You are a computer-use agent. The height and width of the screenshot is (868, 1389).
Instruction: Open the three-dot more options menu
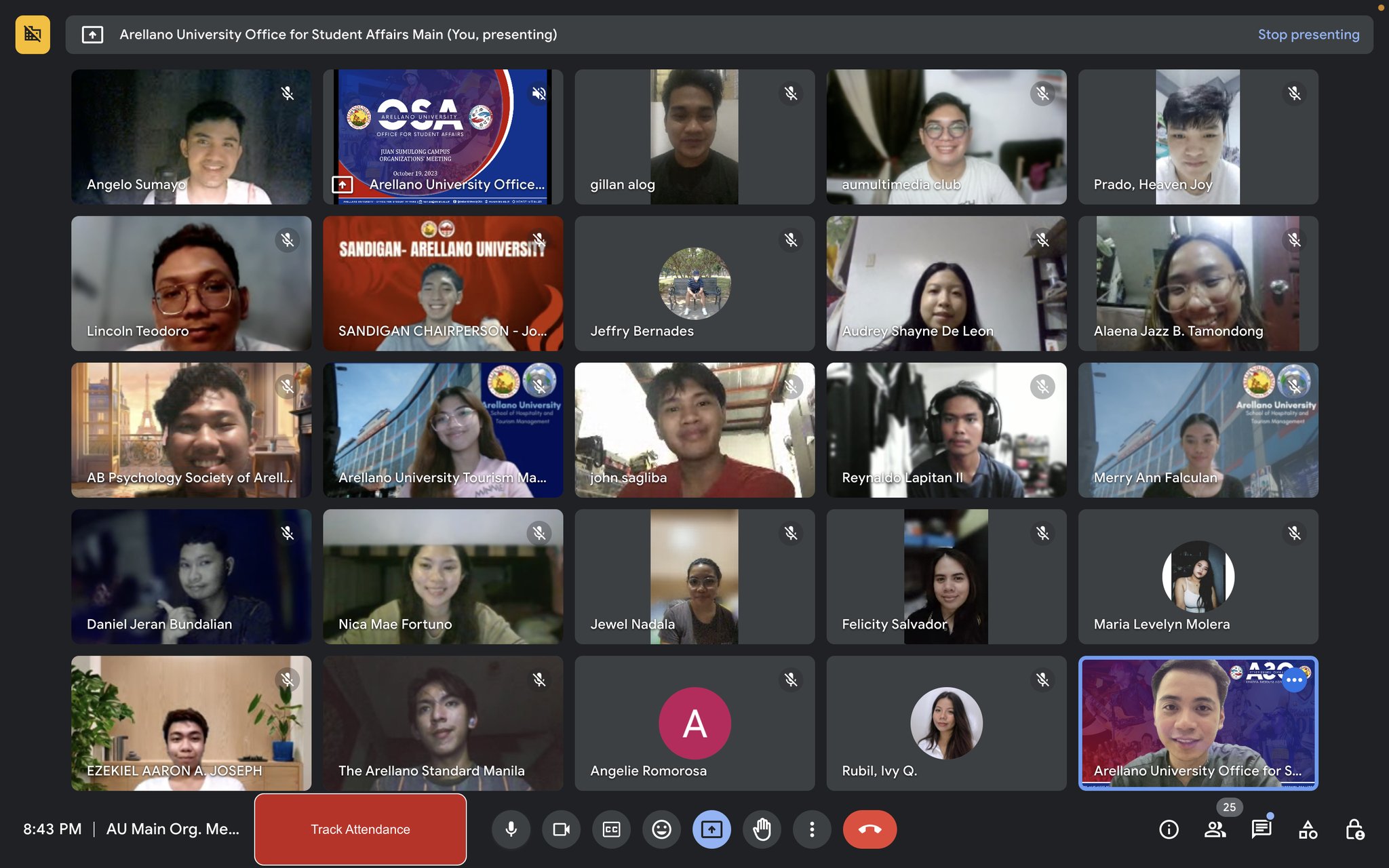click(812, 829)
